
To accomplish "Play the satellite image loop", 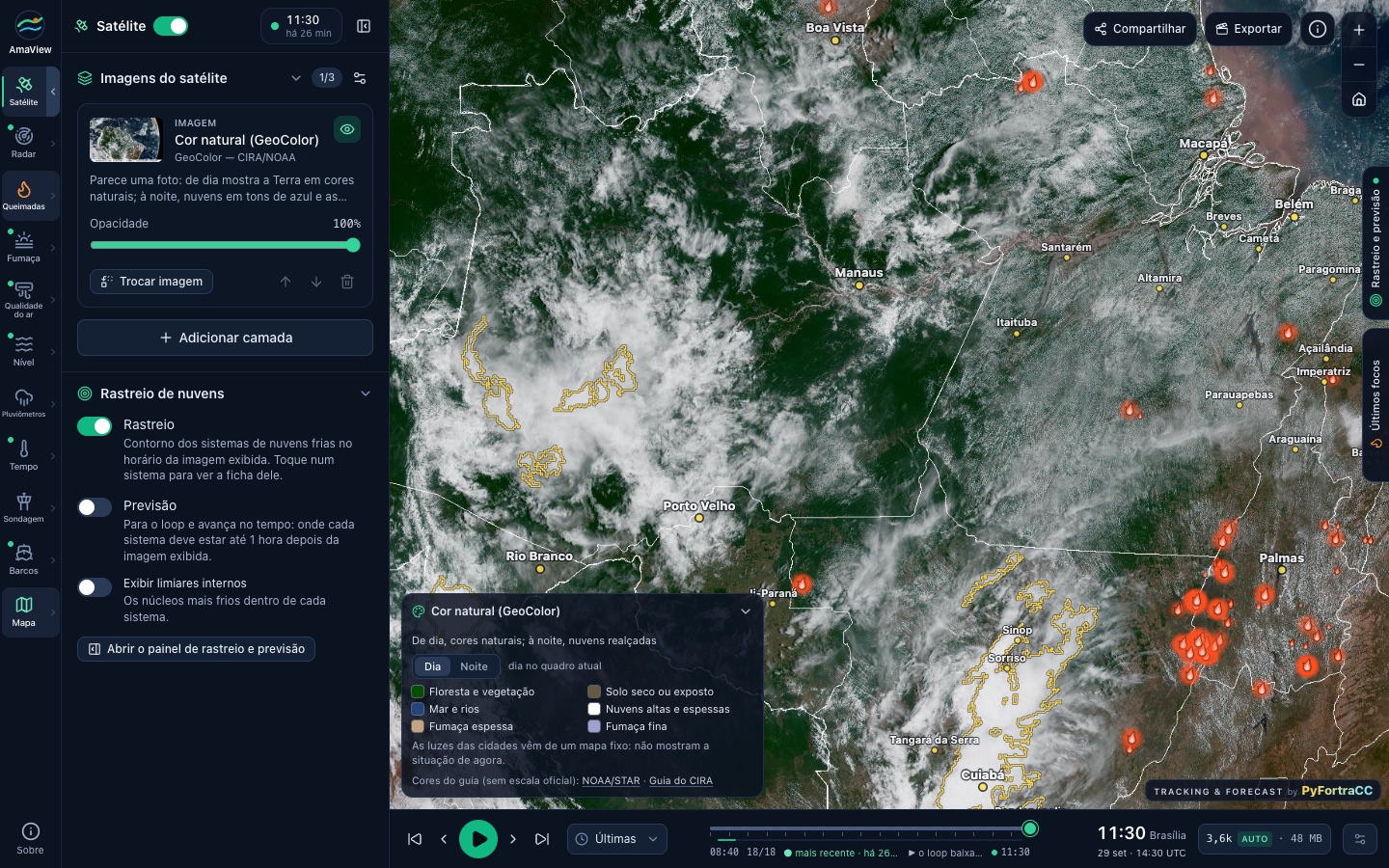I will click(x=478, y=839).
